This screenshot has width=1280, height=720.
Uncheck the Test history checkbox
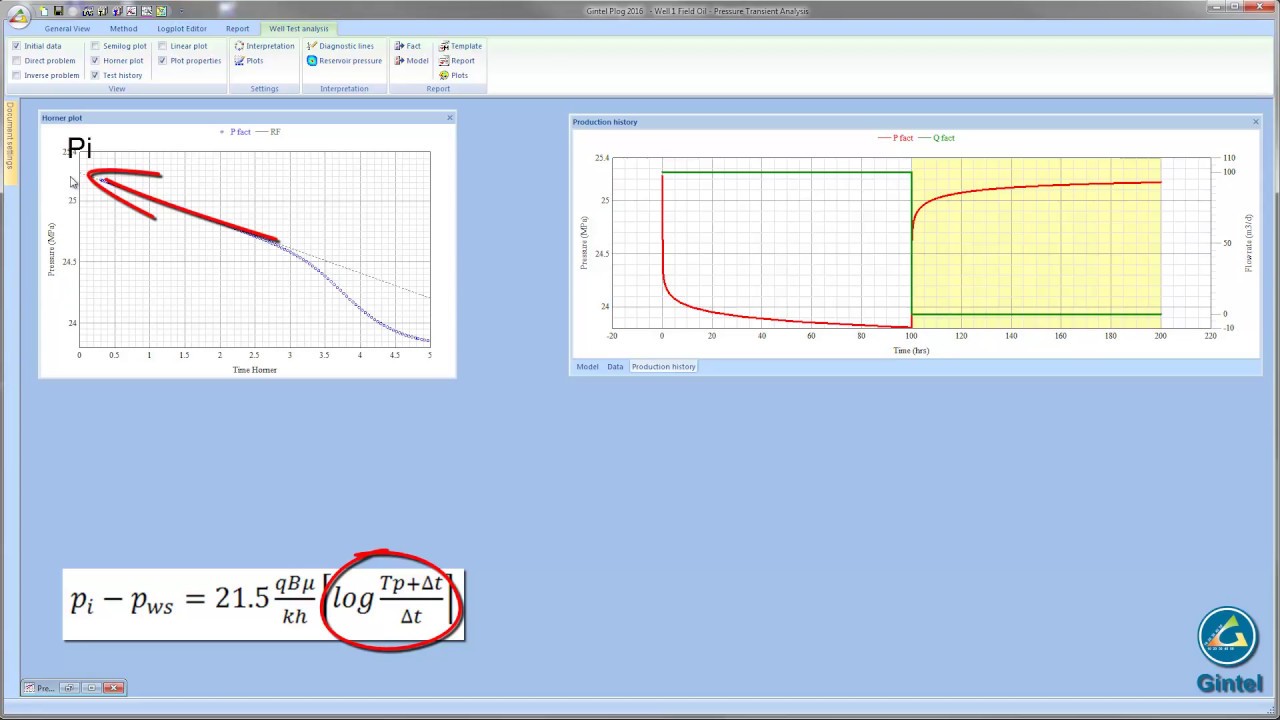pos(95,75)
